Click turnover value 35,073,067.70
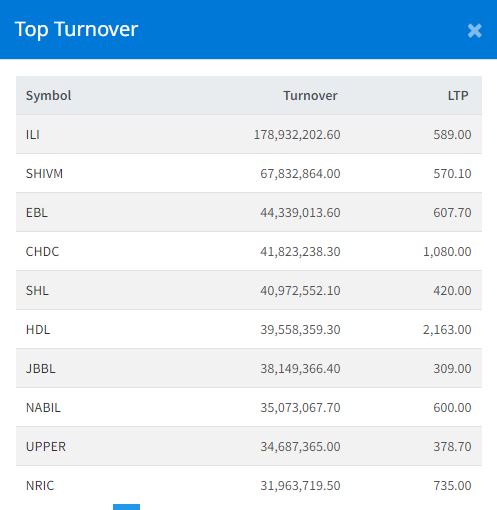The image size is (497, 510). 300,408
